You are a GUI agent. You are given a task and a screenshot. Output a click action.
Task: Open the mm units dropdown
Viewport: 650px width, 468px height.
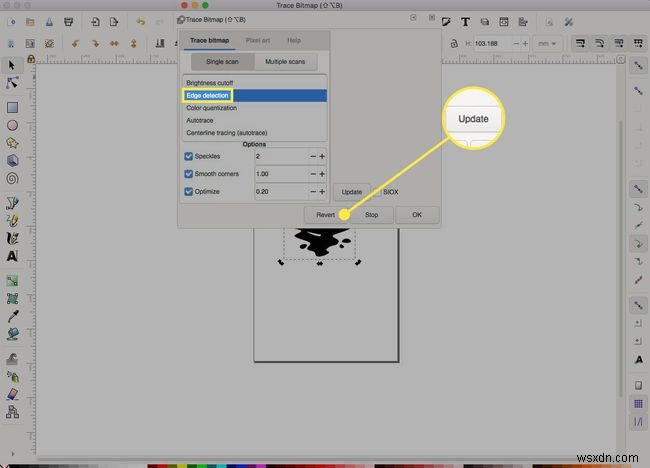click(547, 43)
